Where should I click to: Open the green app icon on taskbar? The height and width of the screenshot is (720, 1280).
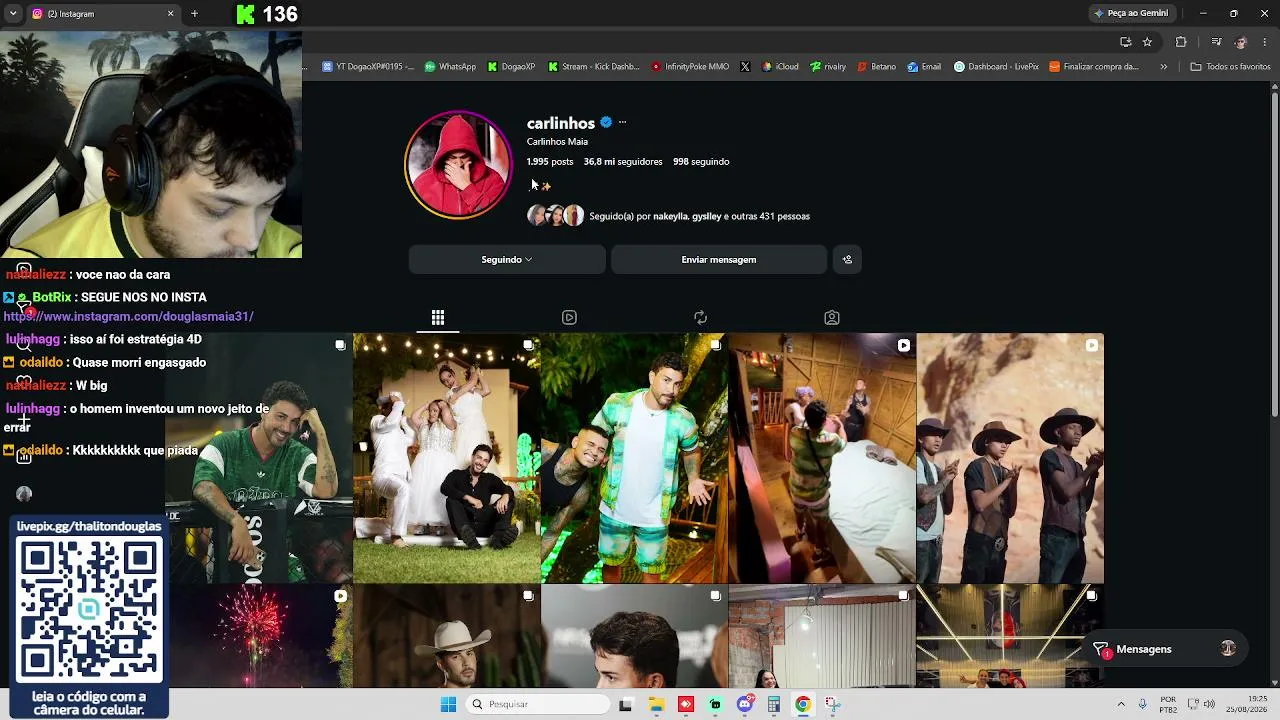[715, 704]
